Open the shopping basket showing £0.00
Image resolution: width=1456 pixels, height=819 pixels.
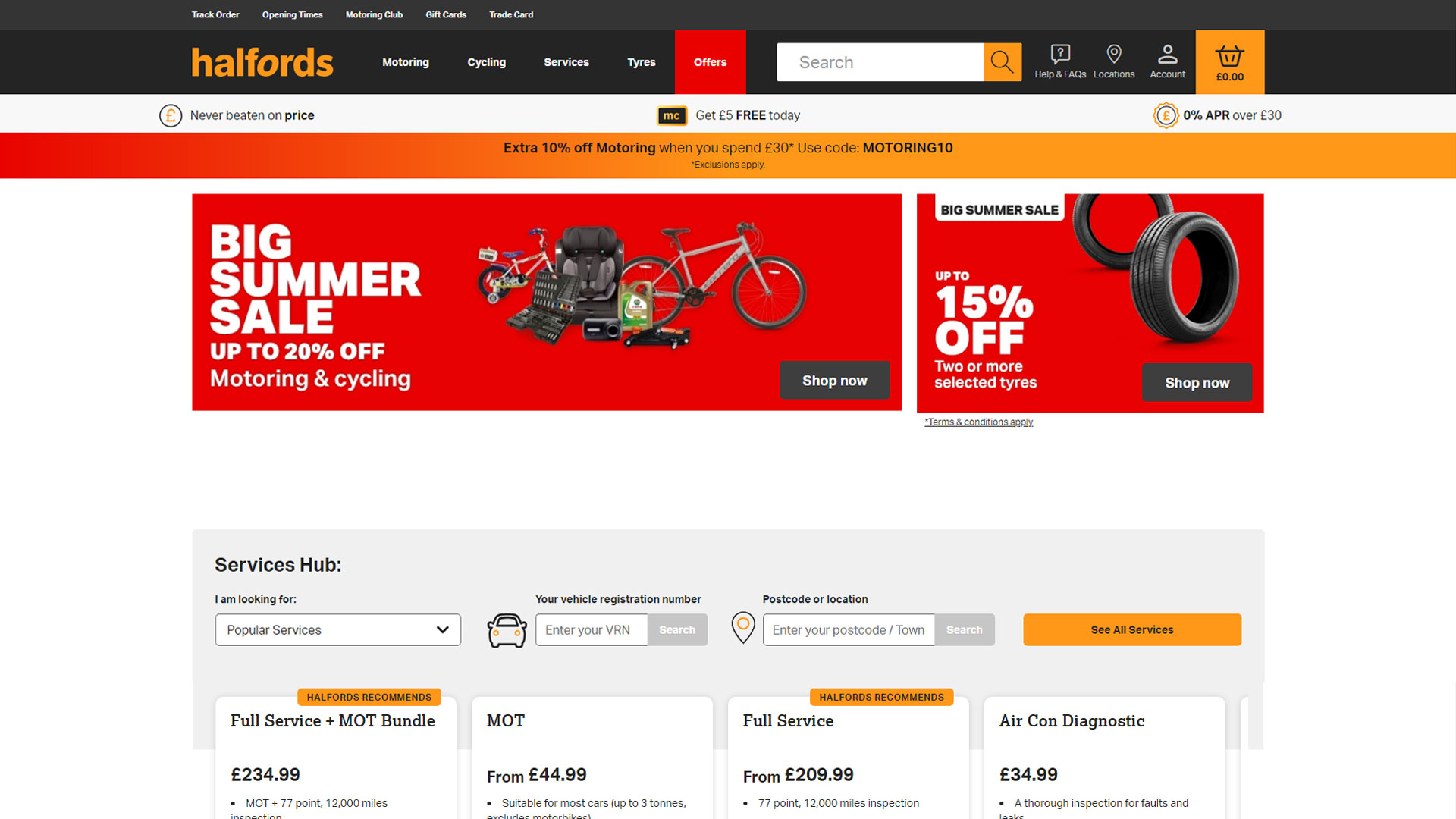click(1230, 62)
